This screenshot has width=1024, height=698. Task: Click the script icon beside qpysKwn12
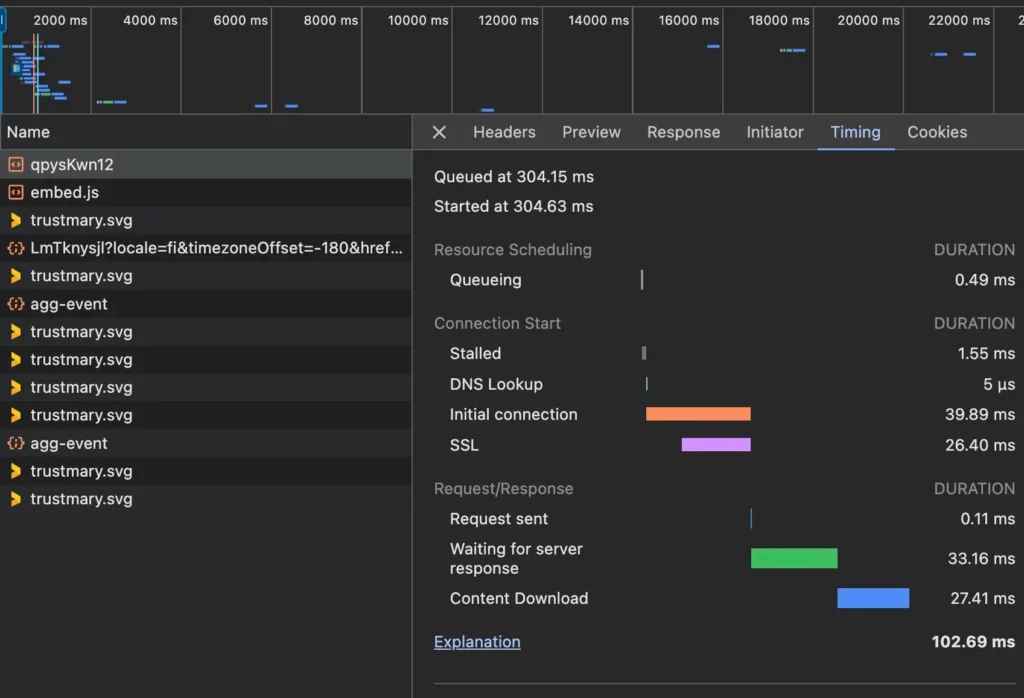[x=16, y=165]
